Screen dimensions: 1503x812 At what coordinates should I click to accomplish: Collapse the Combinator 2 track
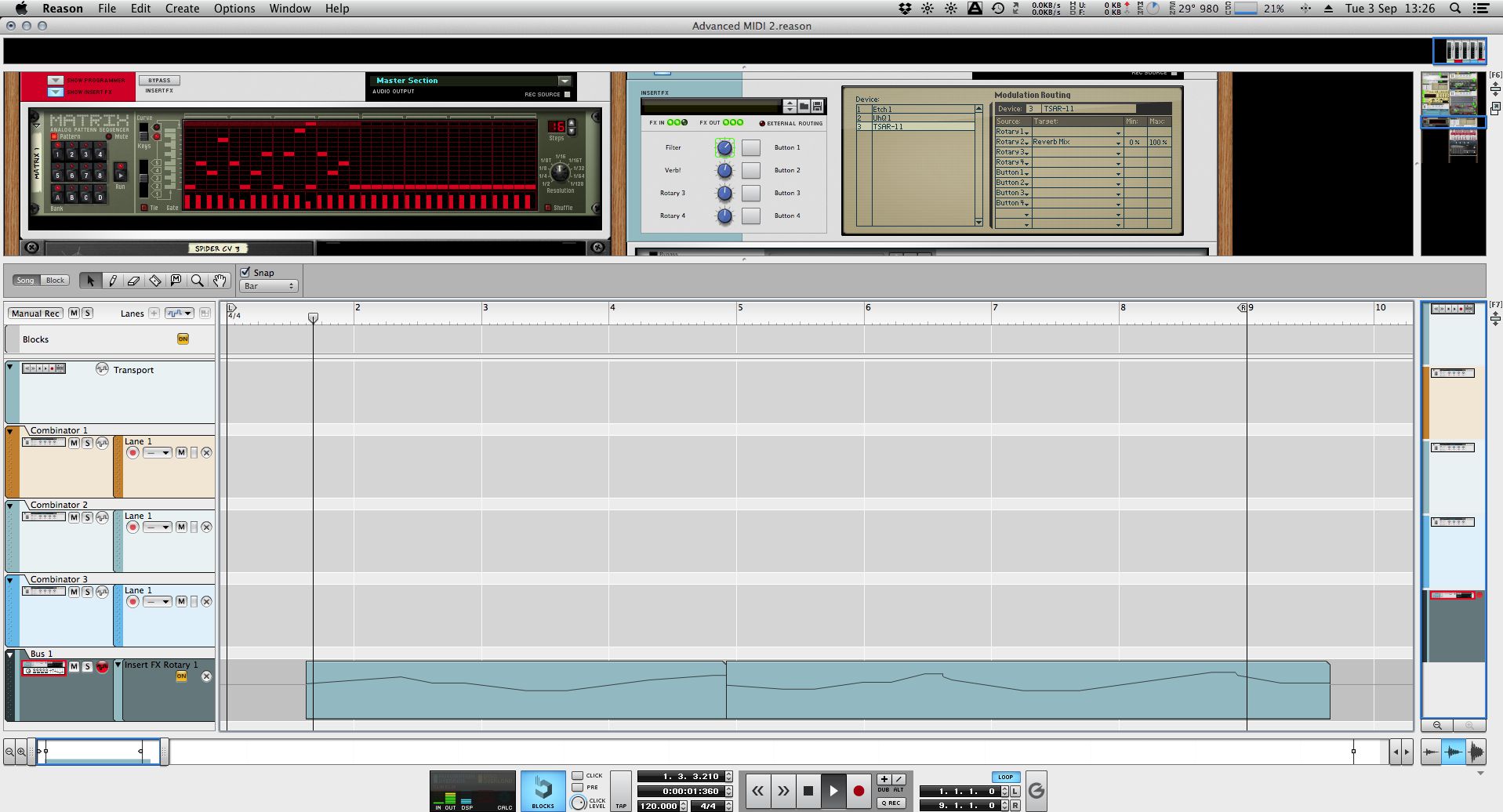10,506
